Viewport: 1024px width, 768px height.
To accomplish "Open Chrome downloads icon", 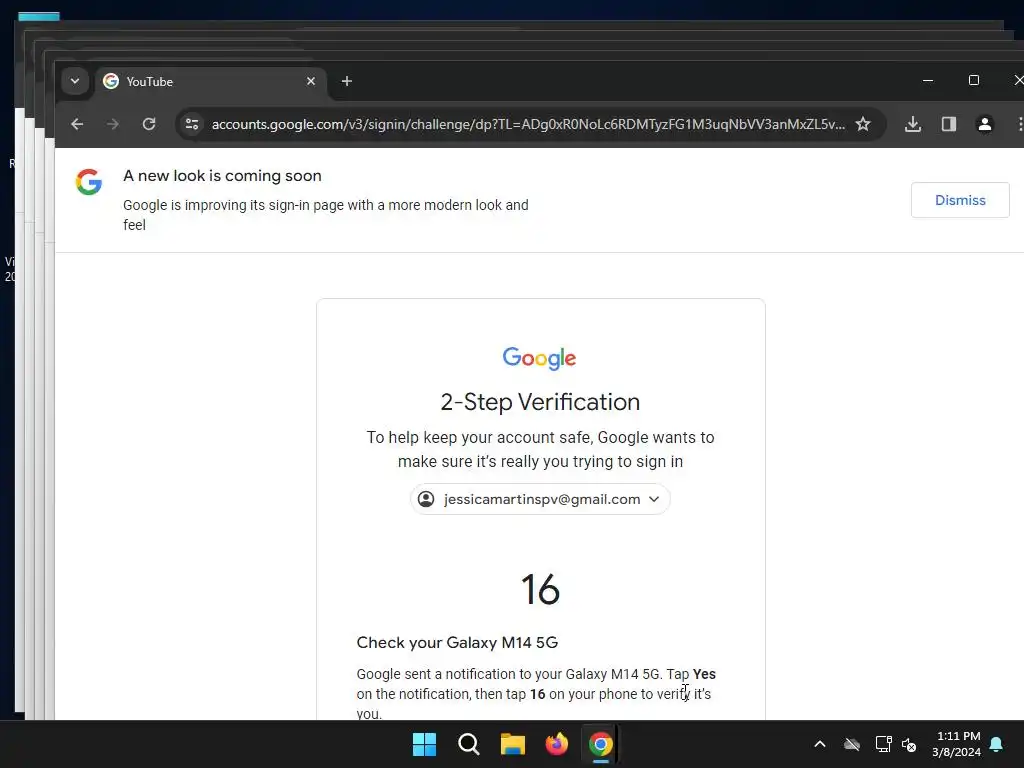I will point(913,124).
